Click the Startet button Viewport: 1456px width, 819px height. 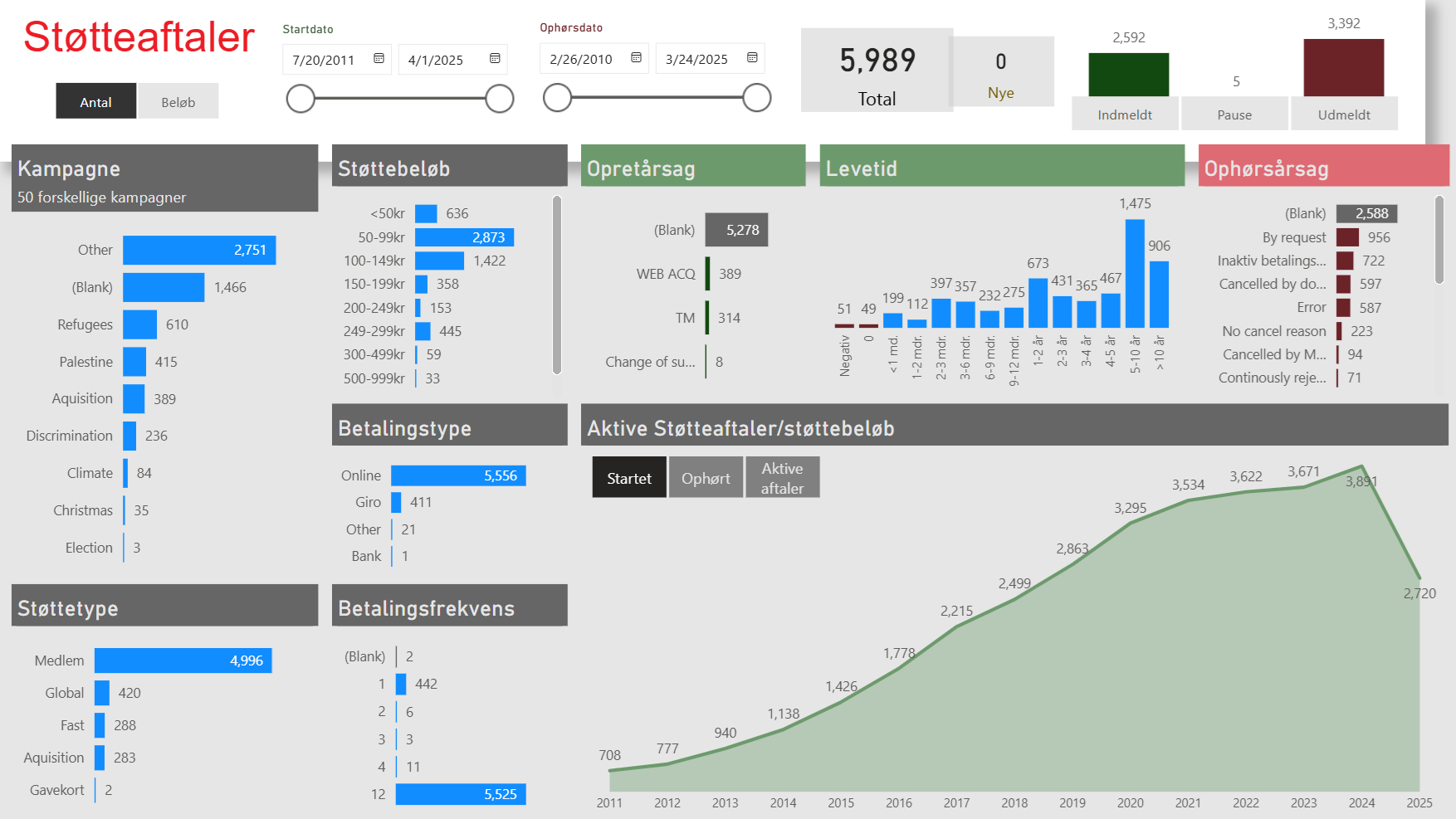pos(628,477)
